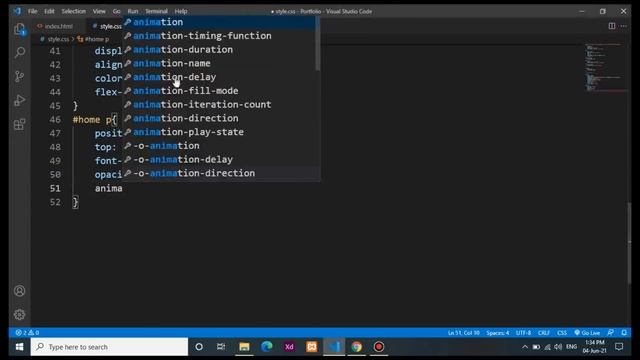Select animation-fill-mode suggestion
640x360 pixels.
(220, 91)
